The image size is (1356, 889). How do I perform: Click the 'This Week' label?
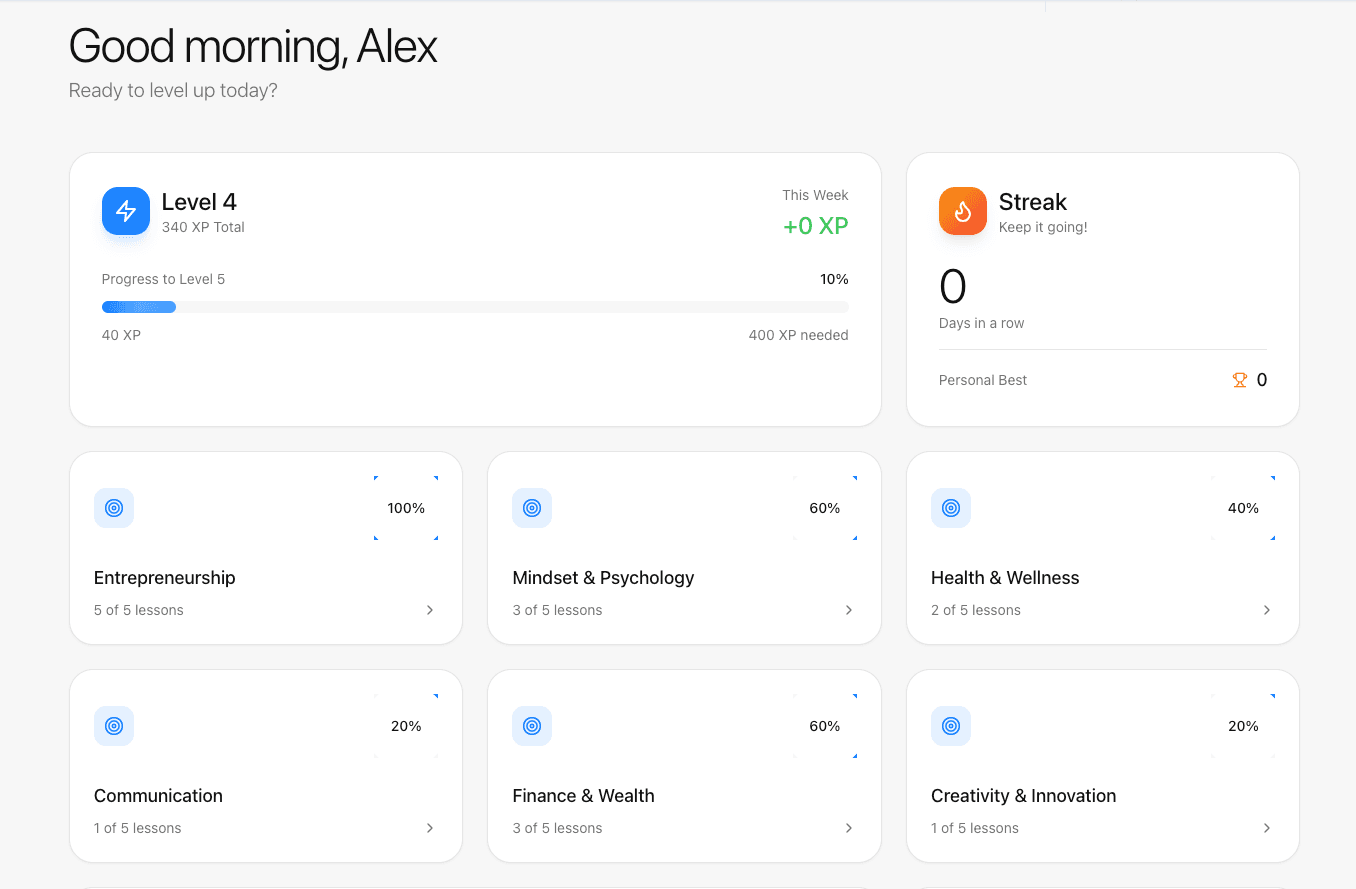coord(815,195)
